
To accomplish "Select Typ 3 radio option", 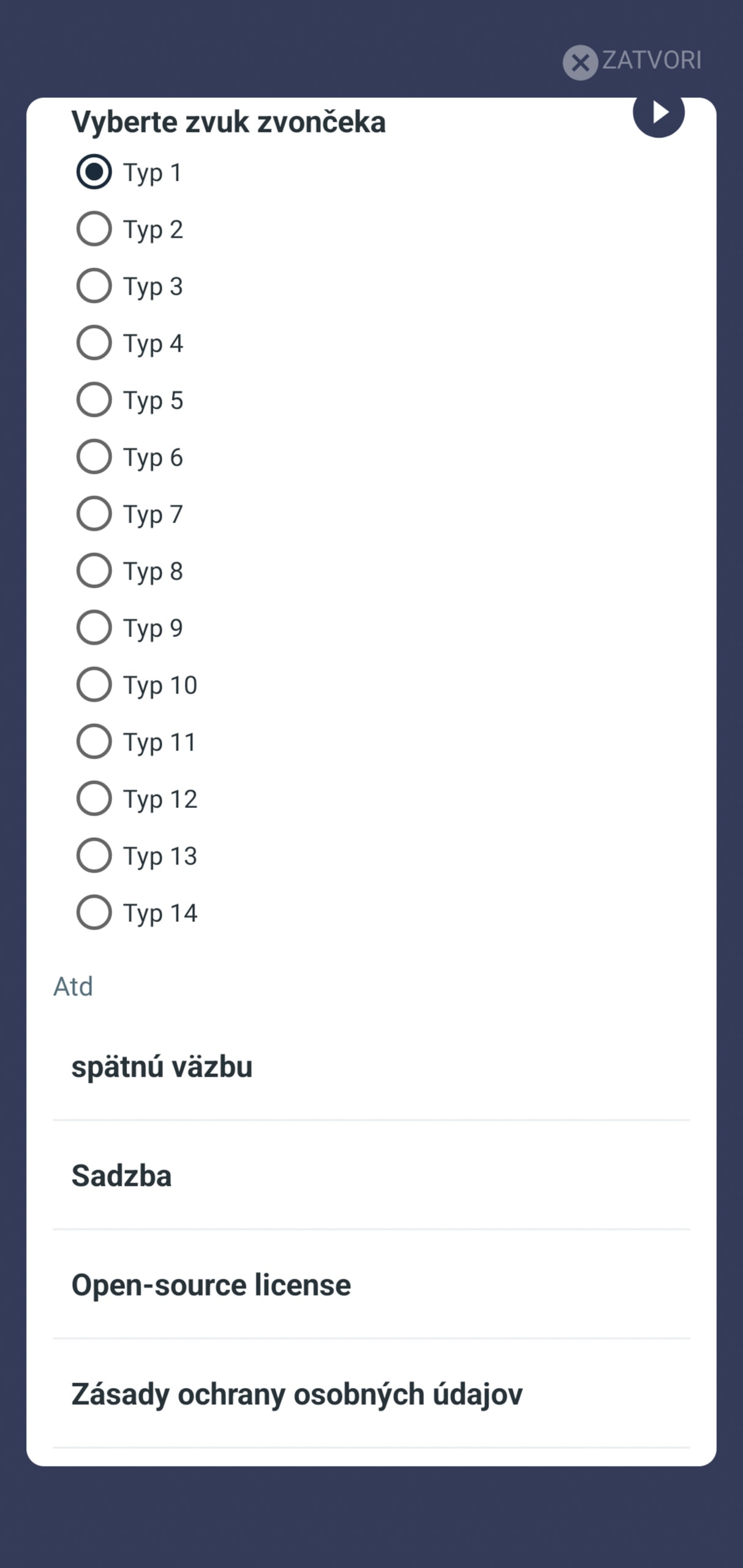I will tap(94, 286).
